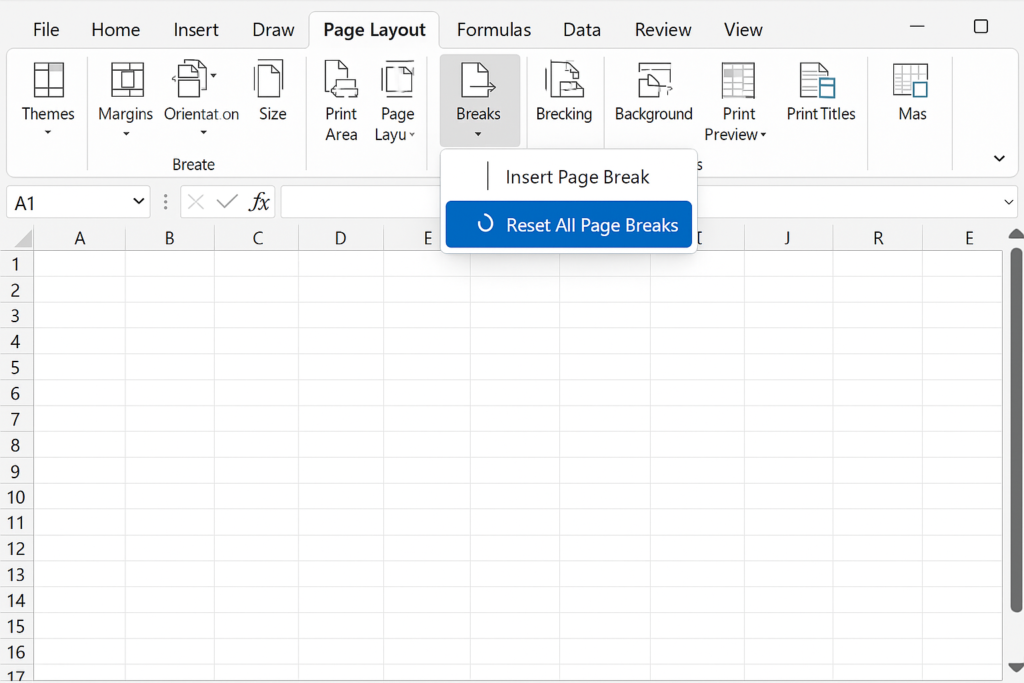Open Print Titles settings
1024x683 pixels.
pyautogui.click(x=821, y=91)
